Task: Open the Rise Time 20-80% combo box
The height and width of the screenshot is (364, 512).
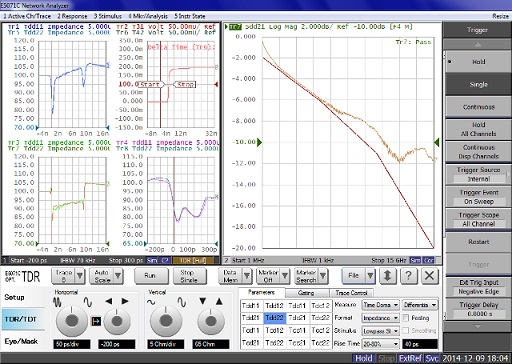Action: point(381,344)
